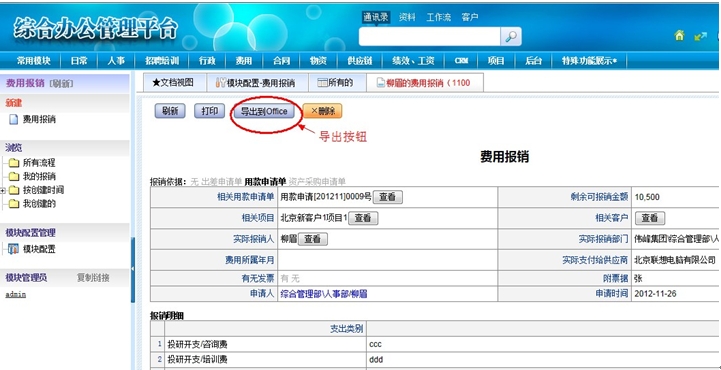721x370 pixels.
Task: Click the home icon in the header
Action: point(679,35)
